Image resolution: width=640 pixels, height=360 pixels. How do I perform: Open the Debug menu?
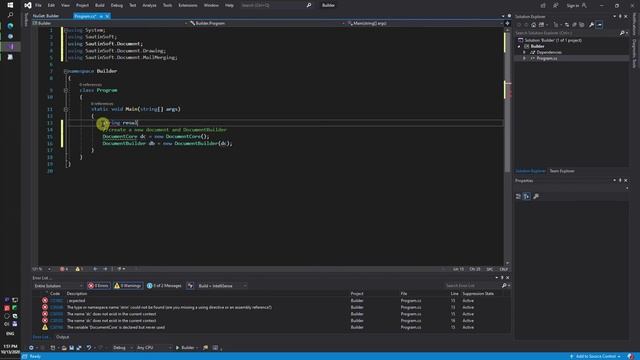117,5
